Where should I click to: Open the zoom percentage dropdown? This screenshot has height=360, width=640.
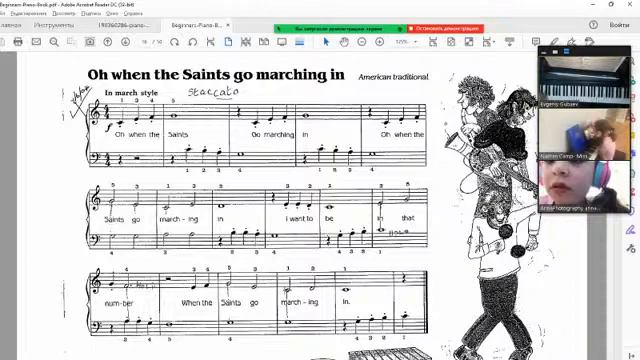(x=416, y=42)
